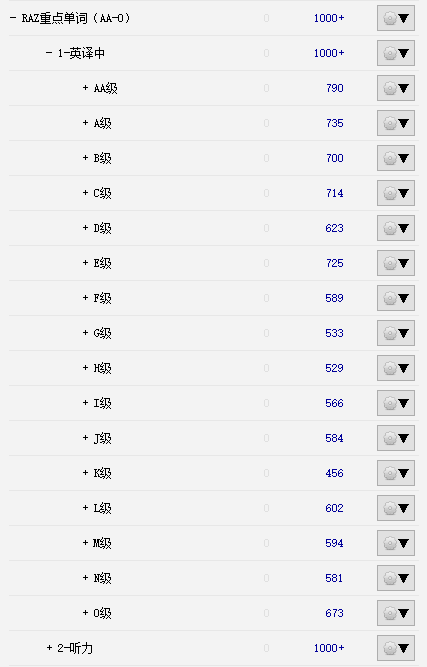Viewport: 427px width, 667px height.
Task: Open gear menu for F级 deck
Action: (396, 298)
